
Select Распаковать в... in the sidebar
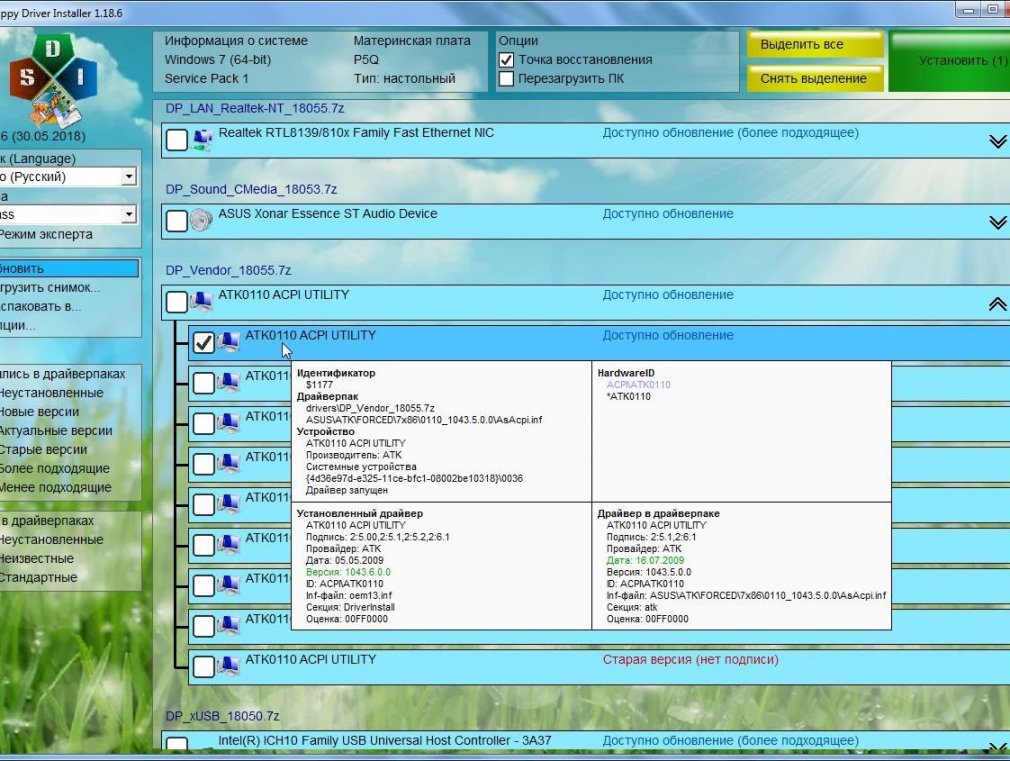coord(41,307)
